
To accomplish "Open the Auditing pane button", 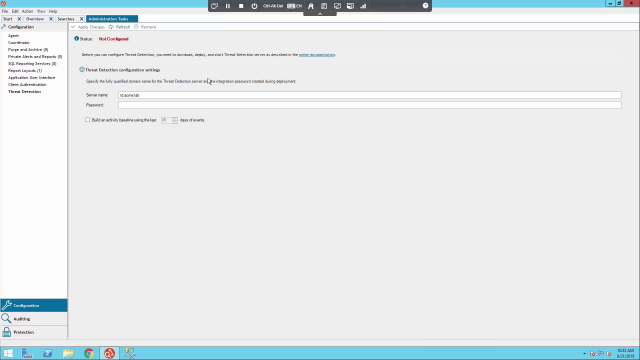I will click(x=34, y=319).
